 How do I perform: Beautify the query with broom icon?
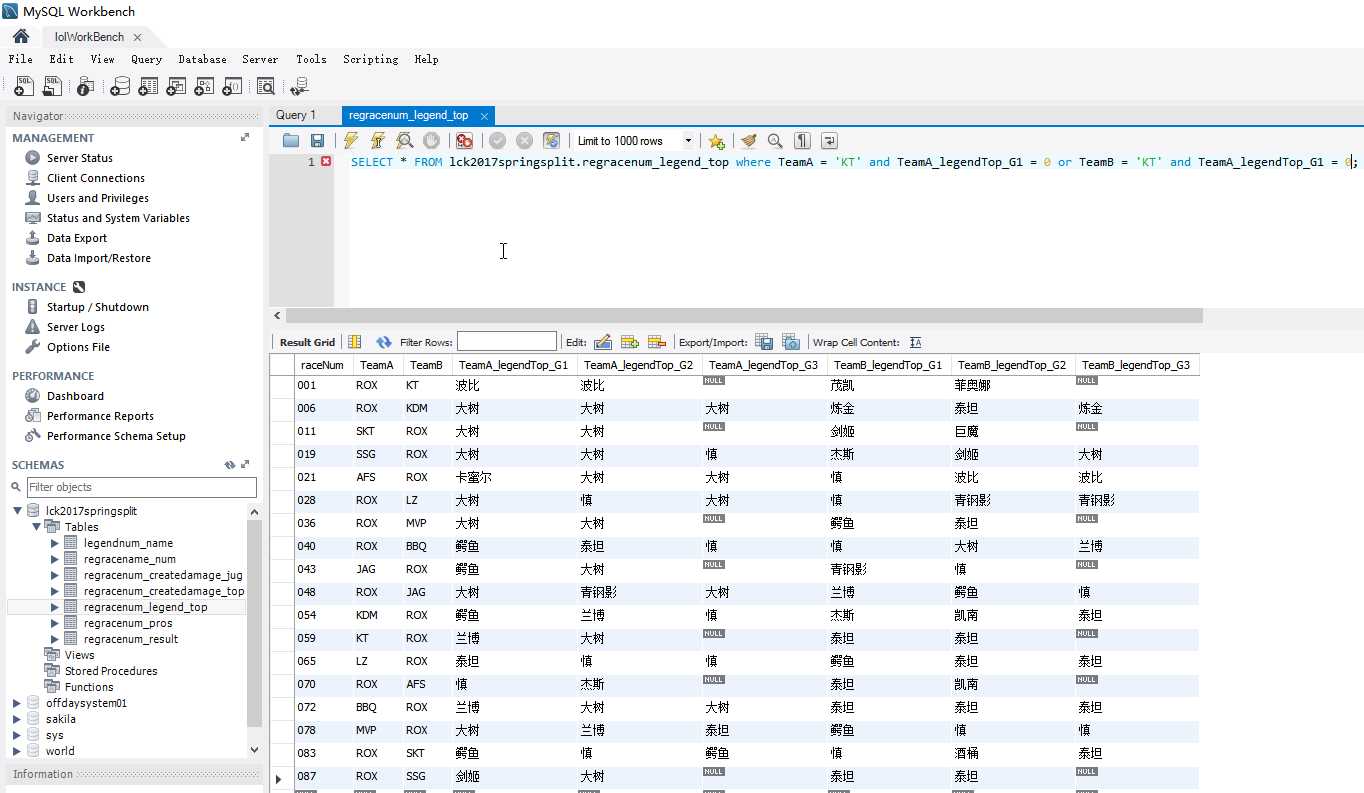point(749,141)
